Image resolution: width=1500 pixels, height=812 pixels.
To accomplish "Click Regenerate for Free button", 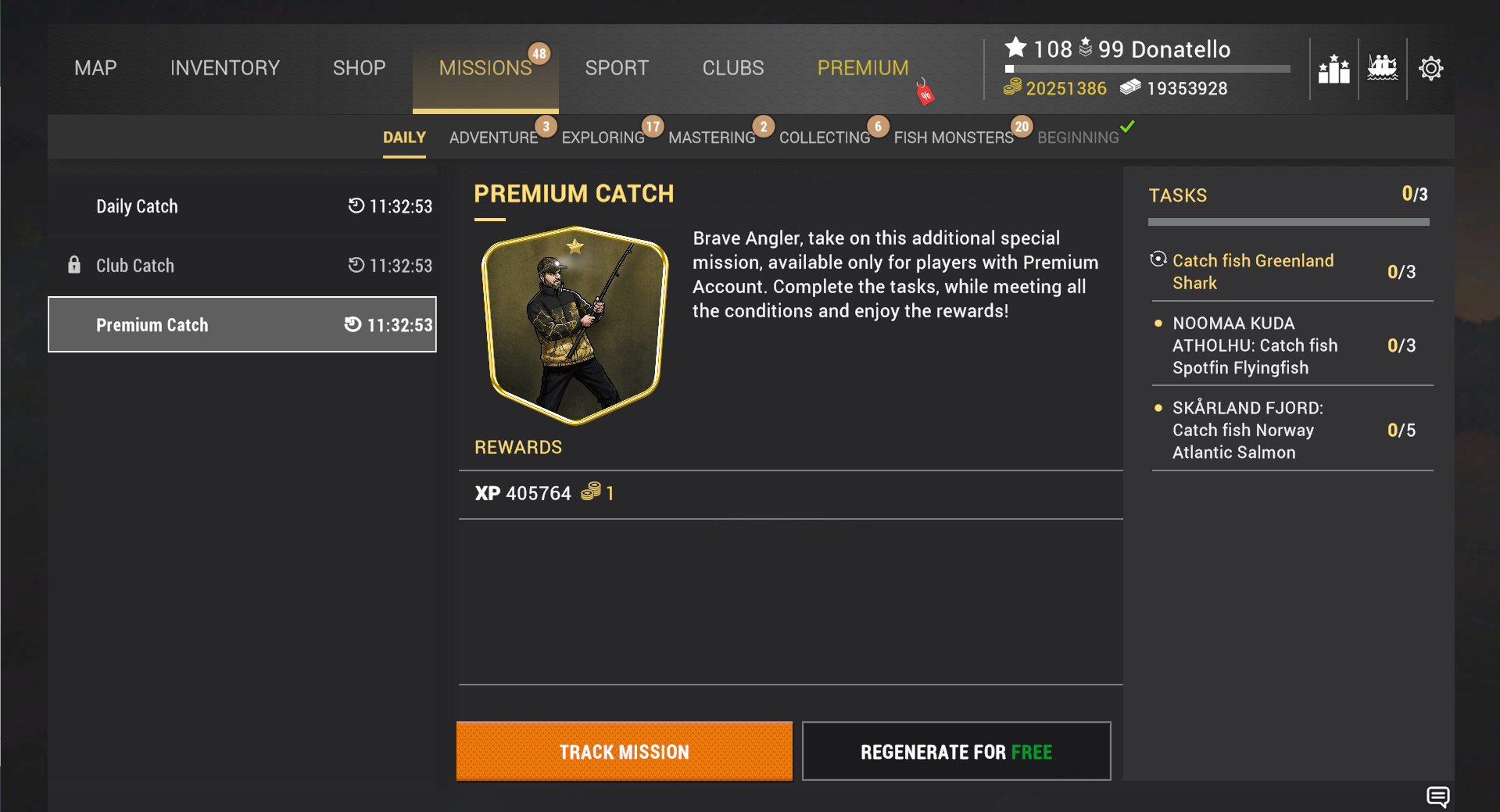I will click(956, 751).
